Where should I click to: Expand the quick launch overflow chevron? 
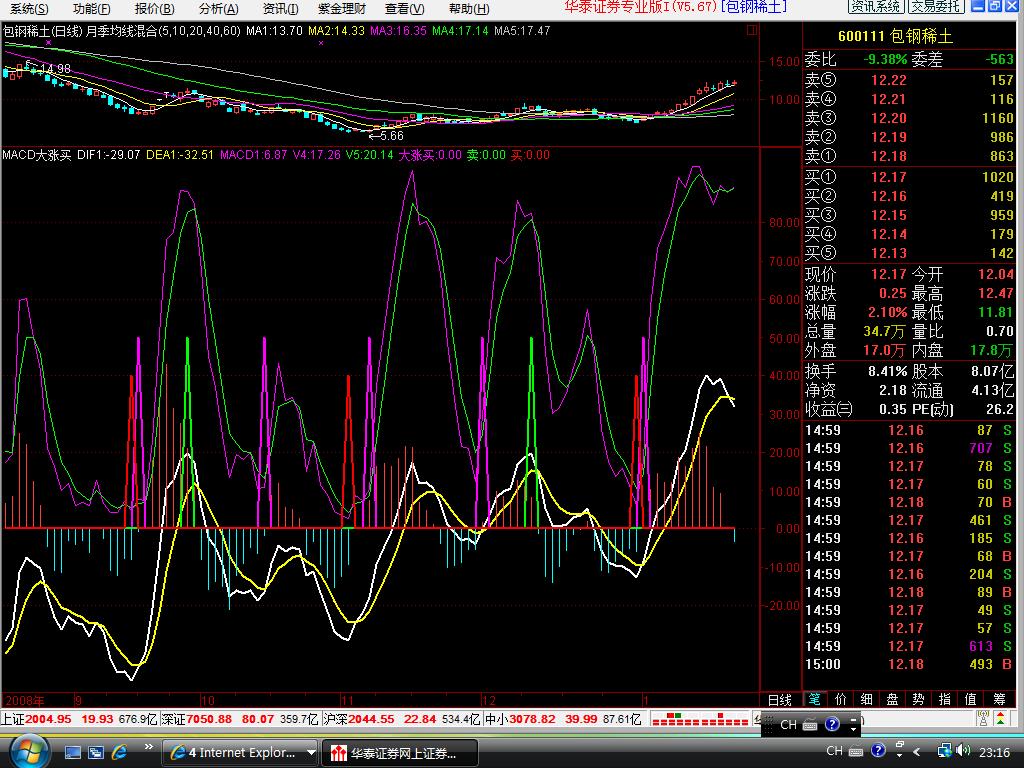[x=149, y=747]
